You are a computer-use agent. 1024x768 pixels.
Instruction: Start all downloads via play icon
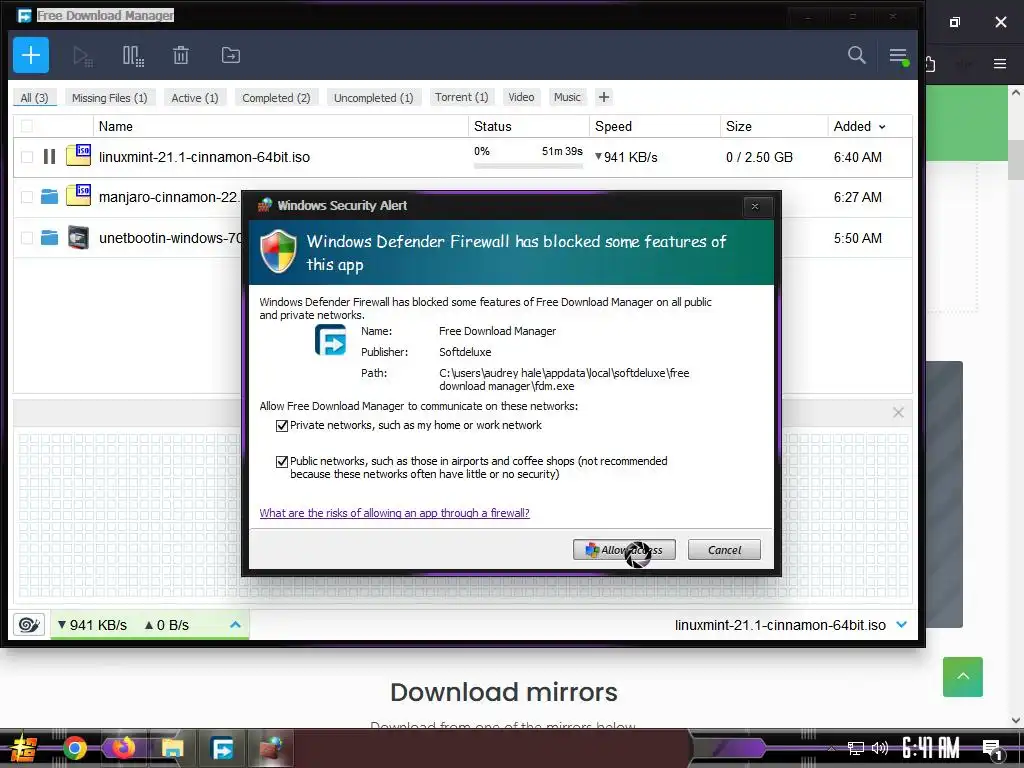(x=82, y=56)
